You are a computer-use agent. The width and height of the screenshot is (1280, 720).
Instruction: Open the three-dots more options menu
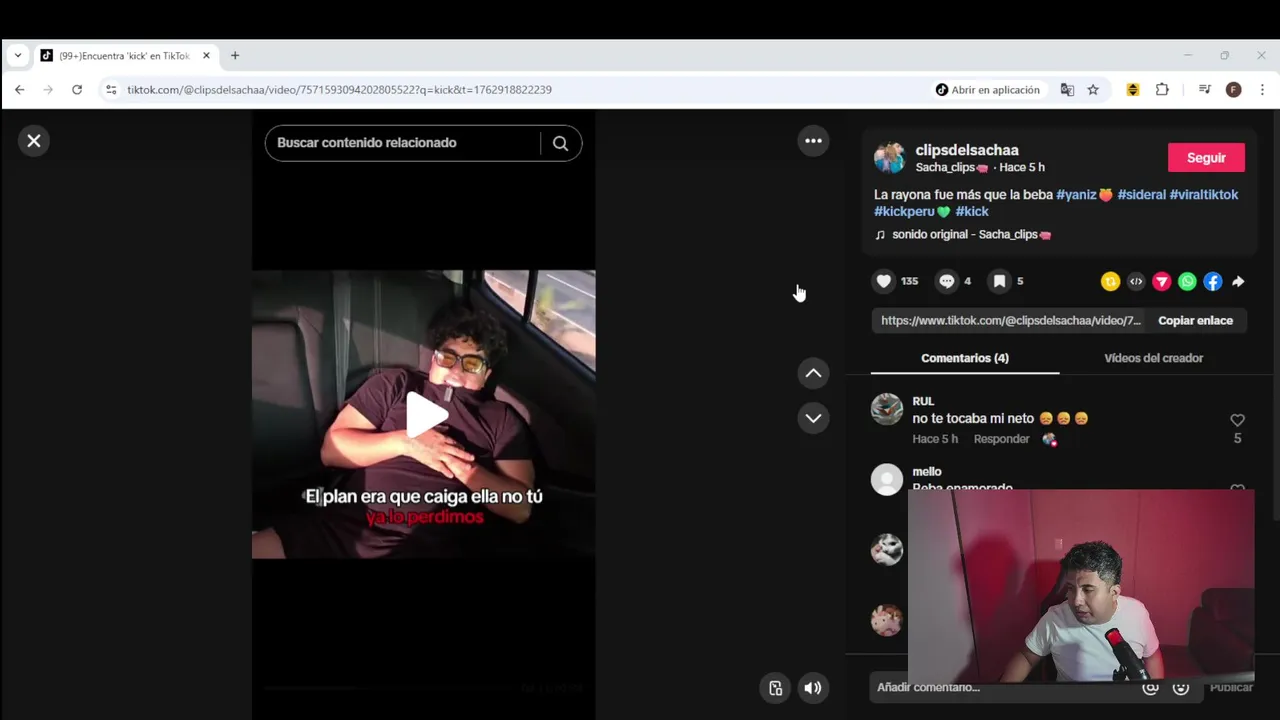click(813, 141)
